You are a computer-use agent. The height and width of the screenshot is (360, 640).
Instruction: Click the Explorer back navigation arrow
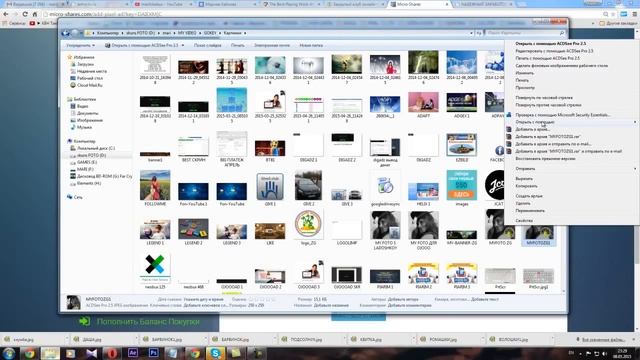tap(66, 33)
